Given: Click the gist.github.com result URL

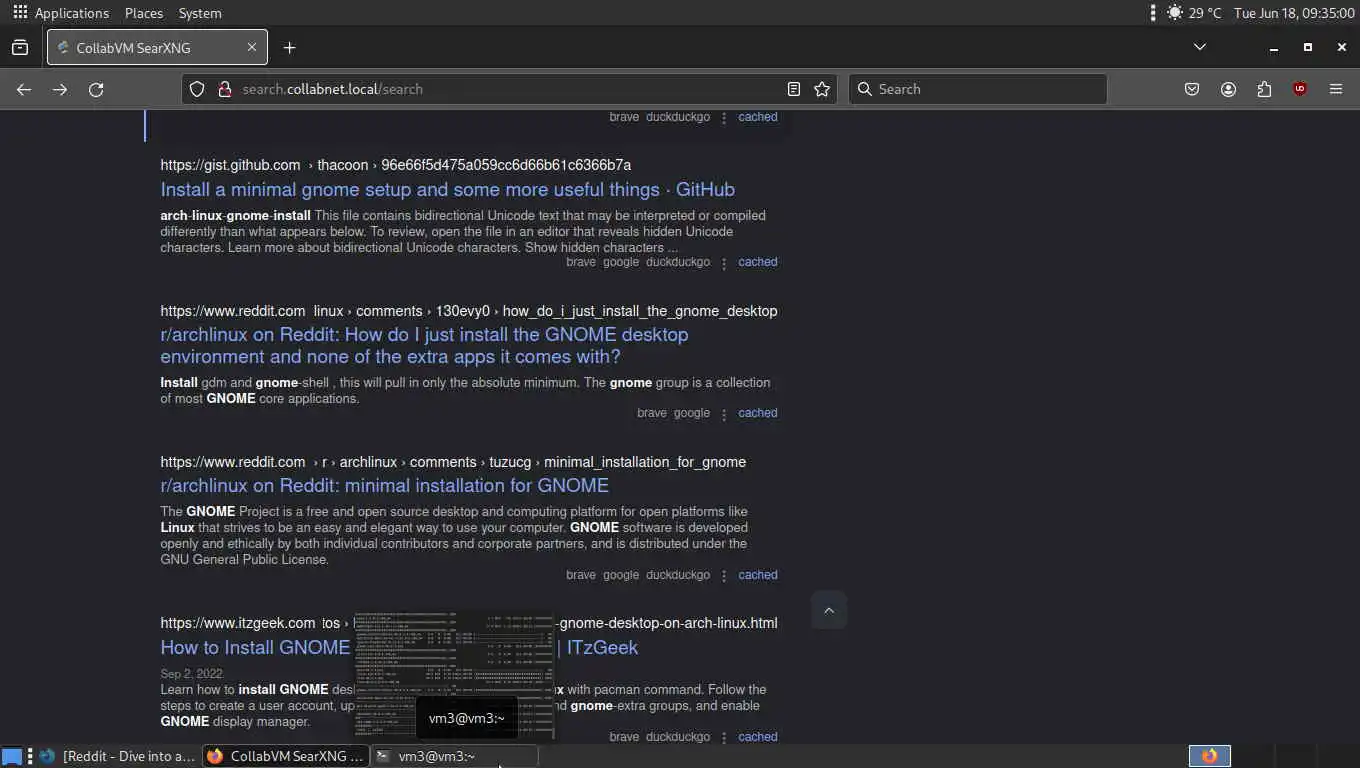Looking at the screenshot, I should pyautogui.click(x=395, y=165).
